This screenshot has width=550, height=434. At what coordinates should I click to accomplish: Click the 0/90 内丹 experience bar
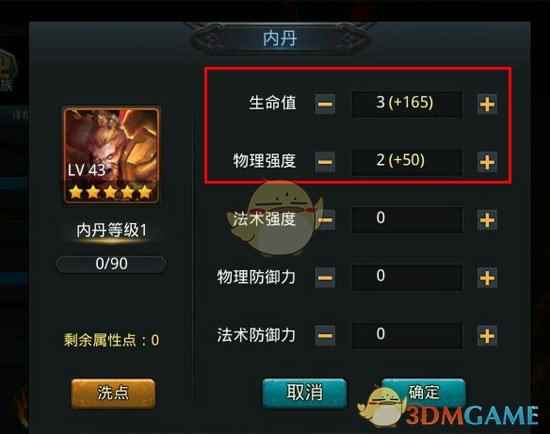click(x=111, y=264)
